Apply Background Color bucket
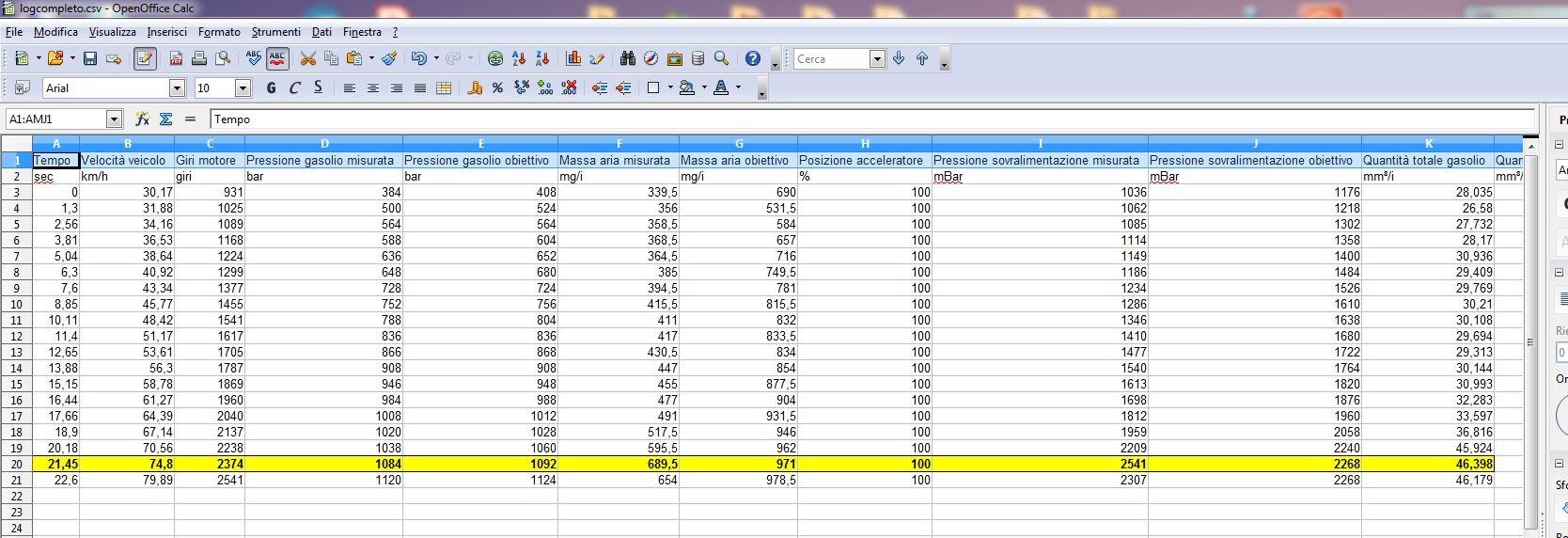The height and width of the screenshot is (538, 1568). [687, 87]
